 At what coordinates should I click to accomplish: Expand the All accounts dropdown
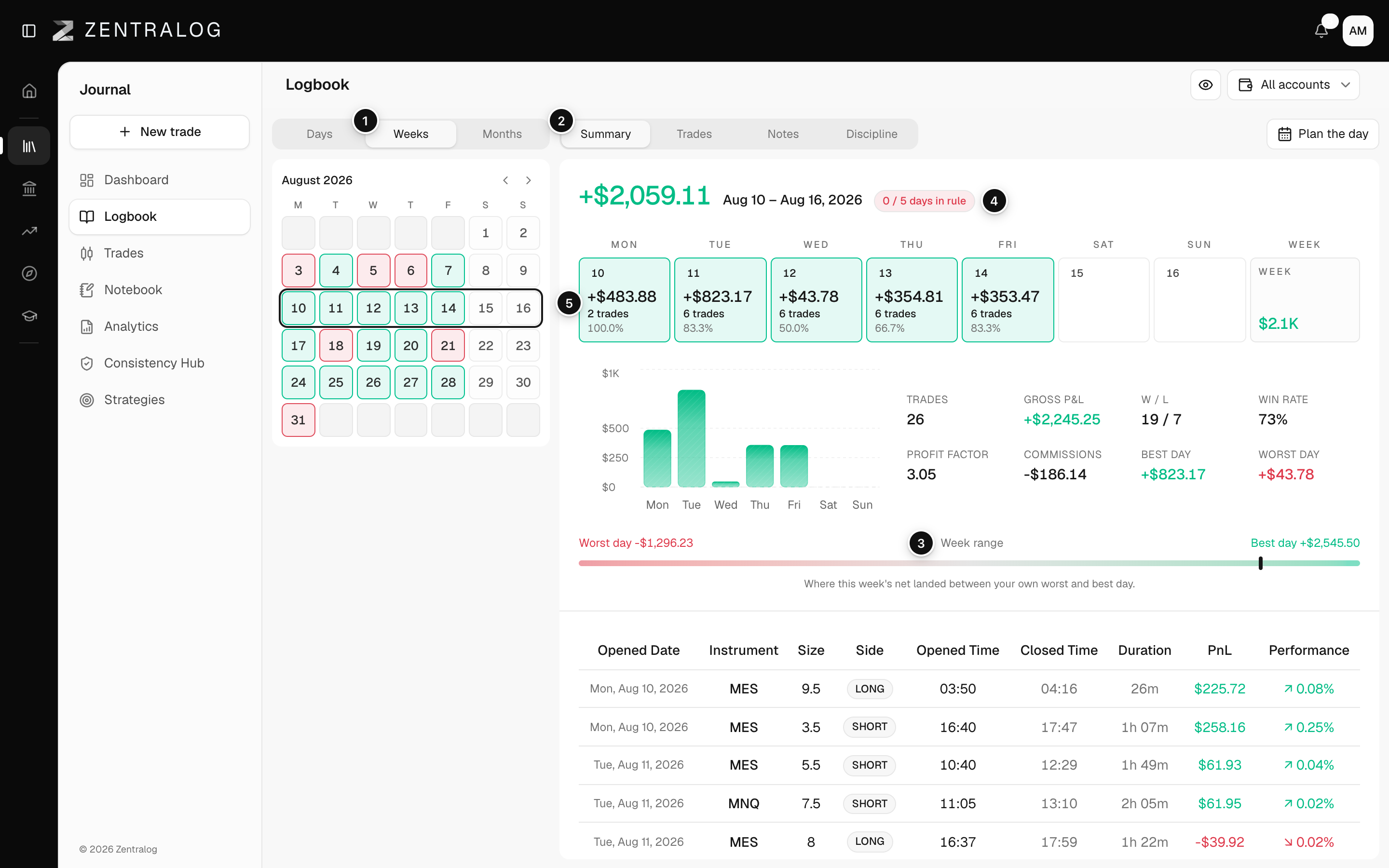point(1293,85)
